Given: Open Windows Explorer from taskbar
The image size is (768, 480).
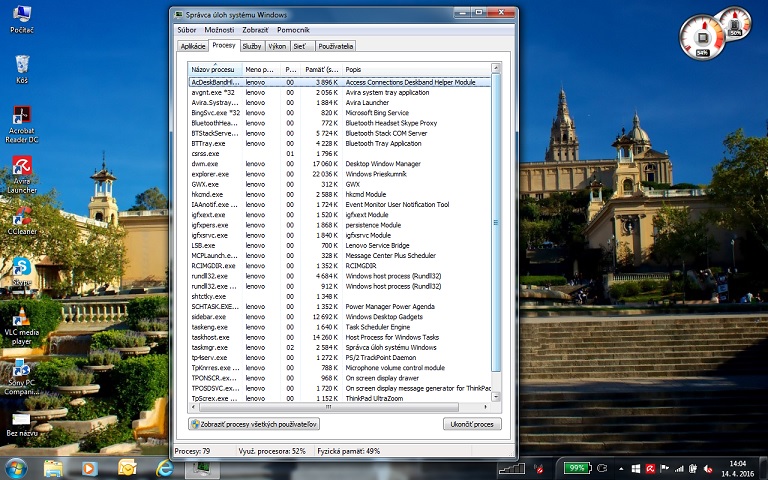Looking at the screenshot, I should coord(53,469).
